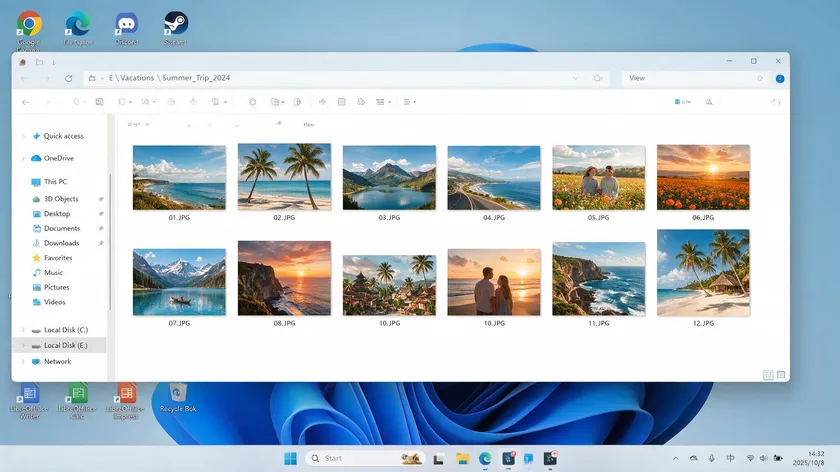Click the cloud sync icon in toolbar
Image resolution: width=840 pixels, height=472 pixels.
361,102
